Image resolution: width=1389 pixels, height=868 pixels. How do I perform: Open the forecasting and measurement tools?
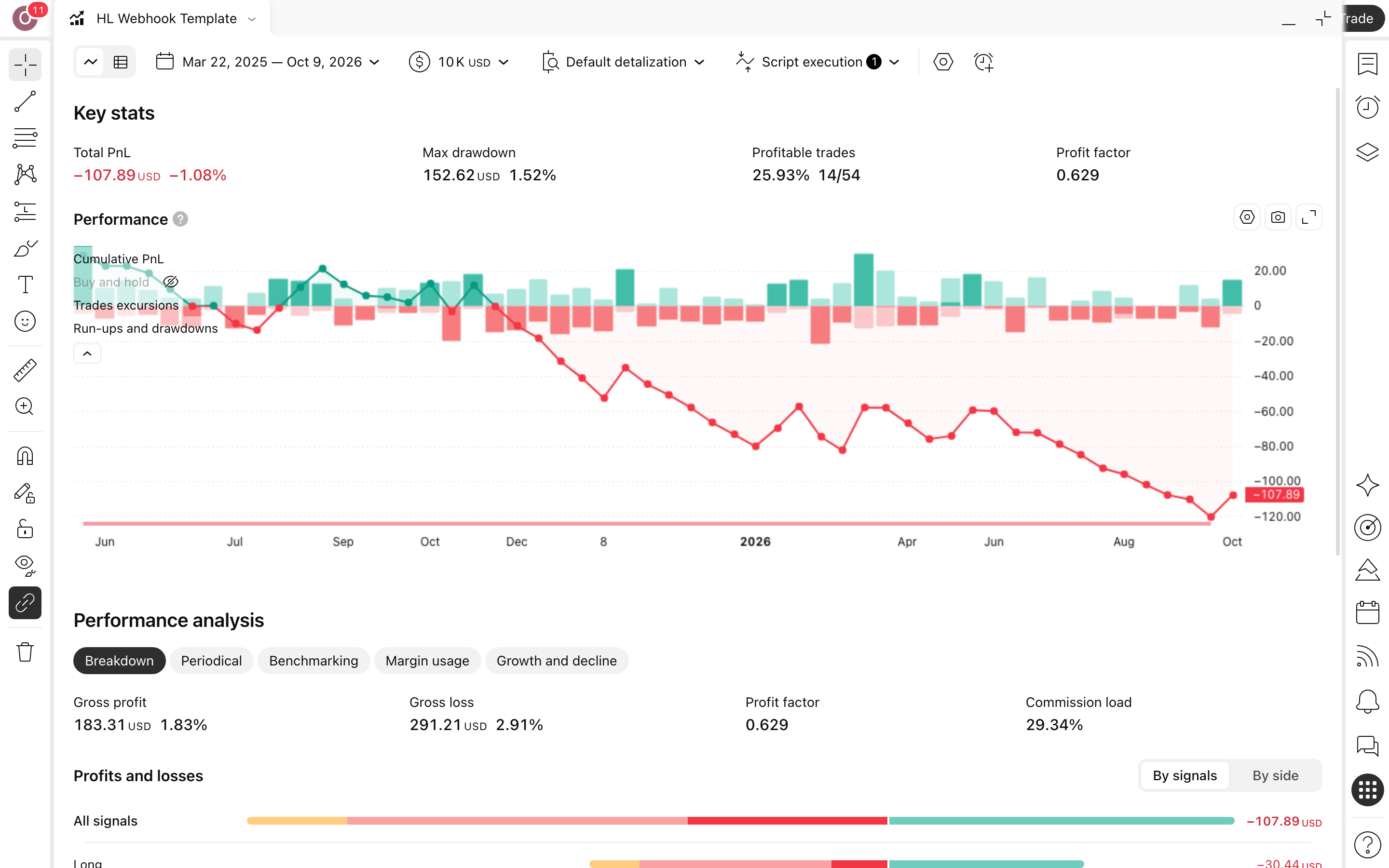pyautogui.click(x=25, y=212)
